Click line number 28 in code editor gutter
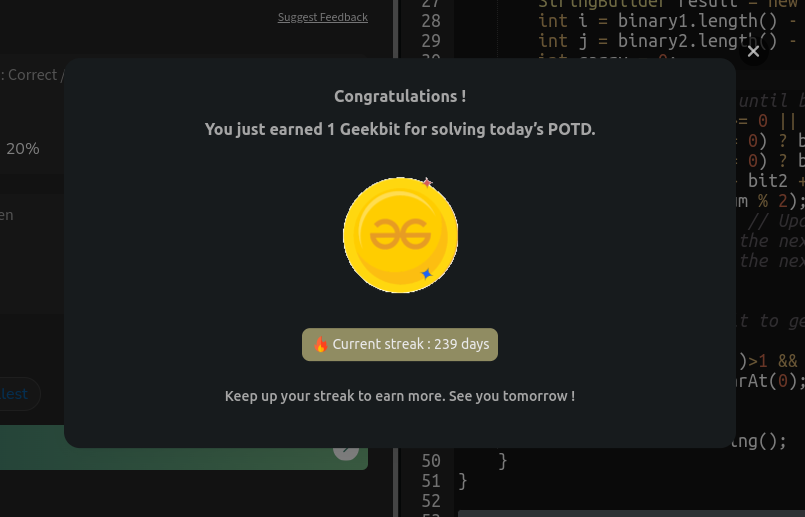The height and width of the screenshot is (517, 805). [431, 21]
